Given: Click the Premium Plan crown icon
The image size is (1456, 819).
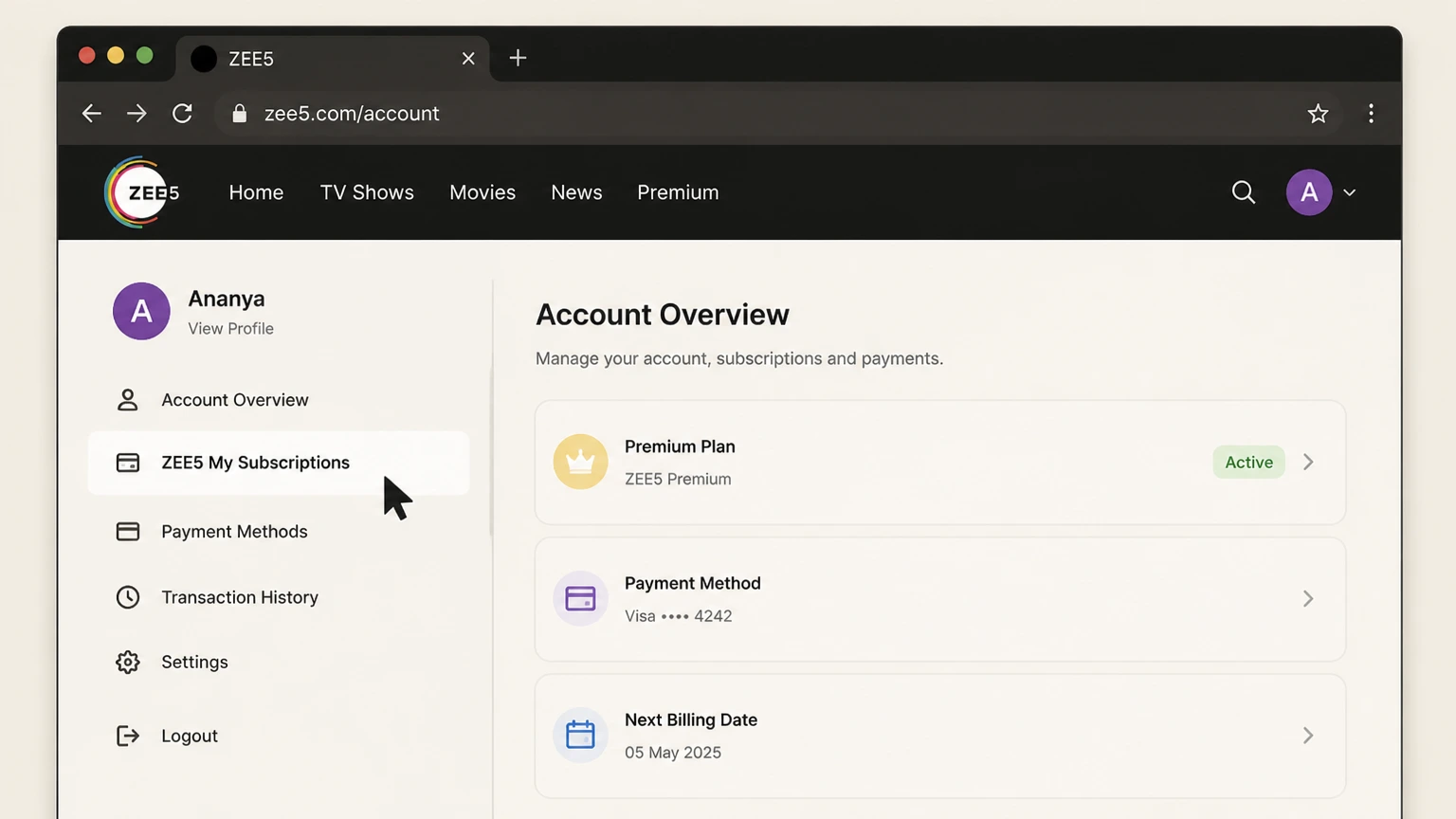Looking at the screenshot, I should (580, 462).
